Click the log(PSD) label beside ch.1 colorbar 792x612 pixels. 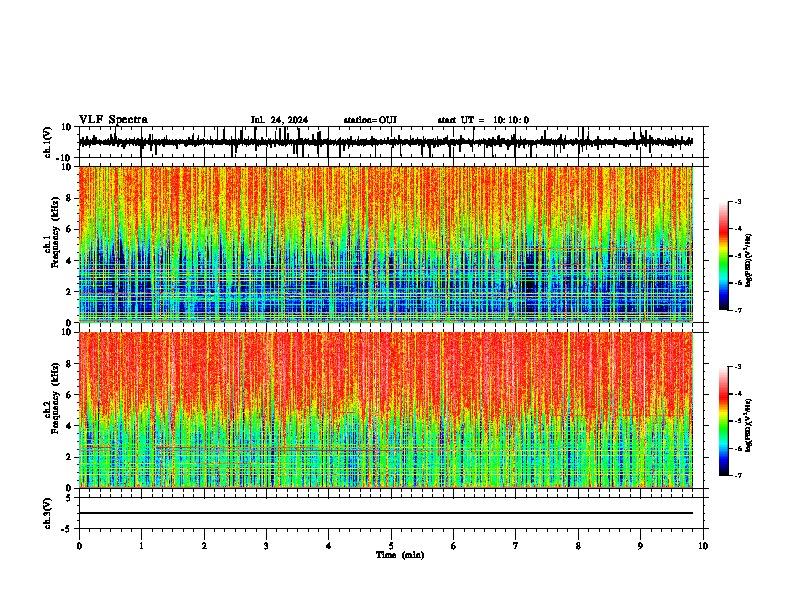coord(748,261)
